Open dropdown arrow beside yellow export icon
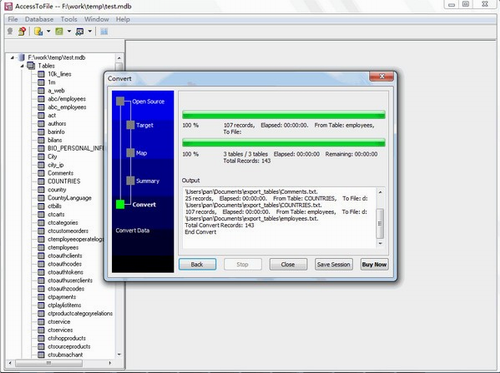The width and height of the screenshot is (500, 373). pyautogui.click(x=48, y=31)
